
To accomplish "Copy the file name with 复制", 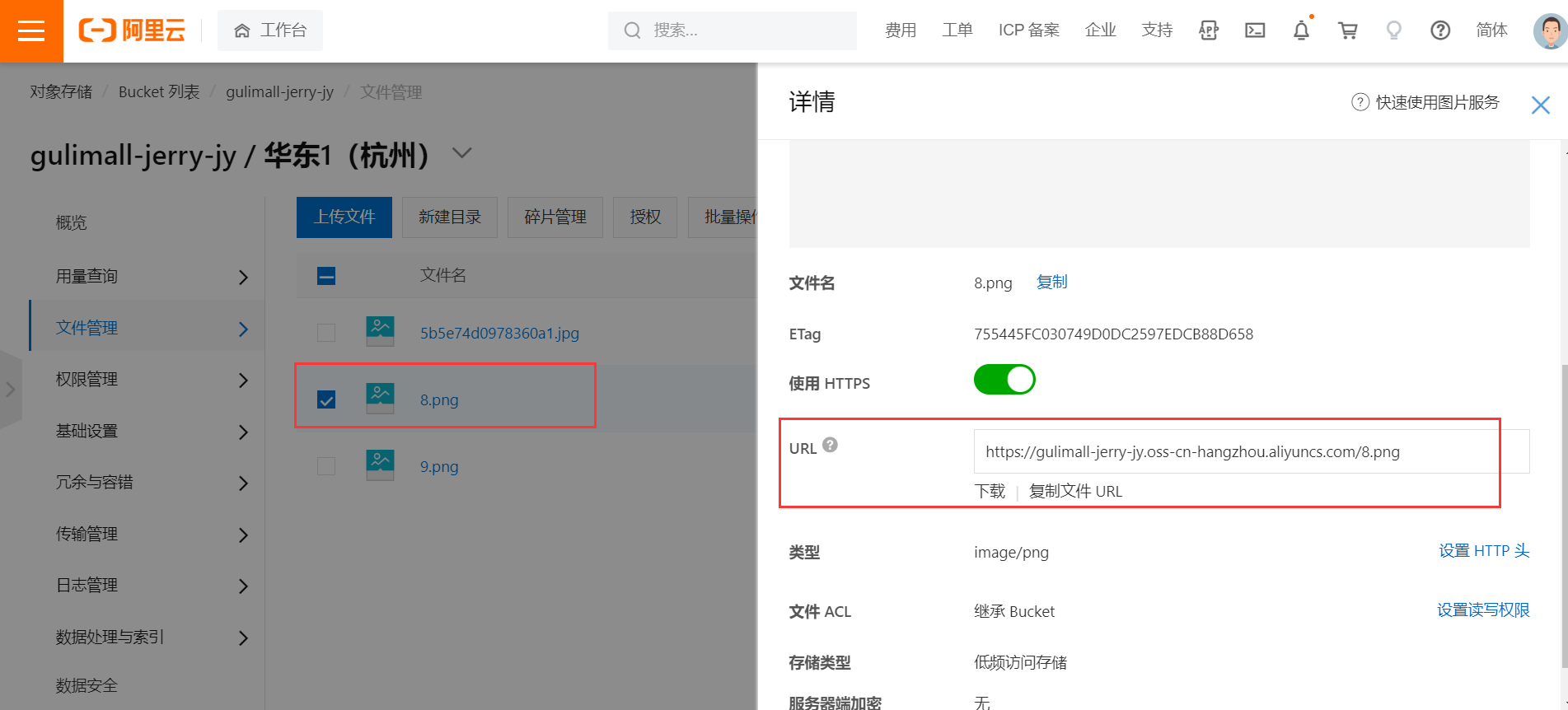I will [1052, 283].
